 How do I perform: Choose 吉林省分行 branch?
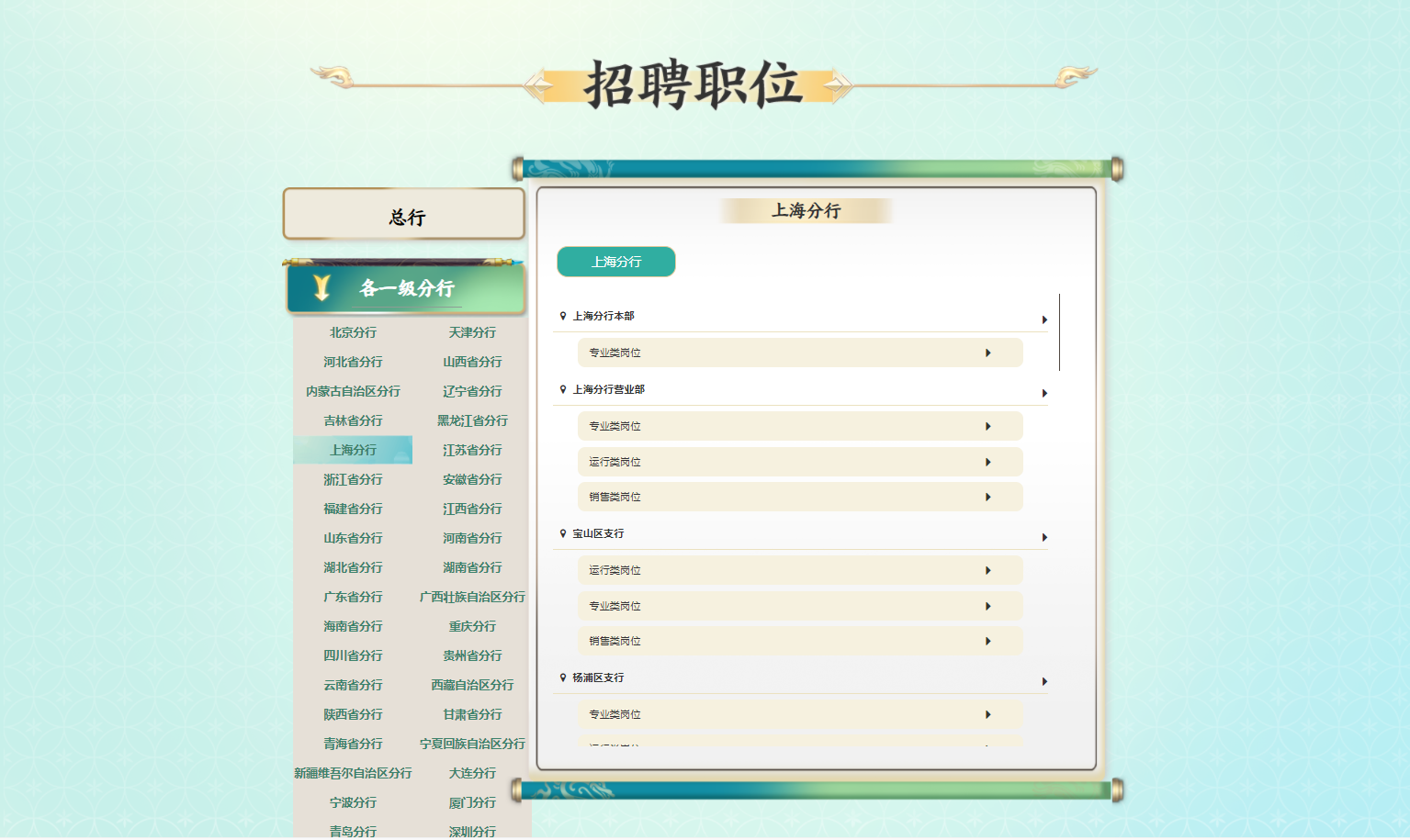click(x=353, y=420)
